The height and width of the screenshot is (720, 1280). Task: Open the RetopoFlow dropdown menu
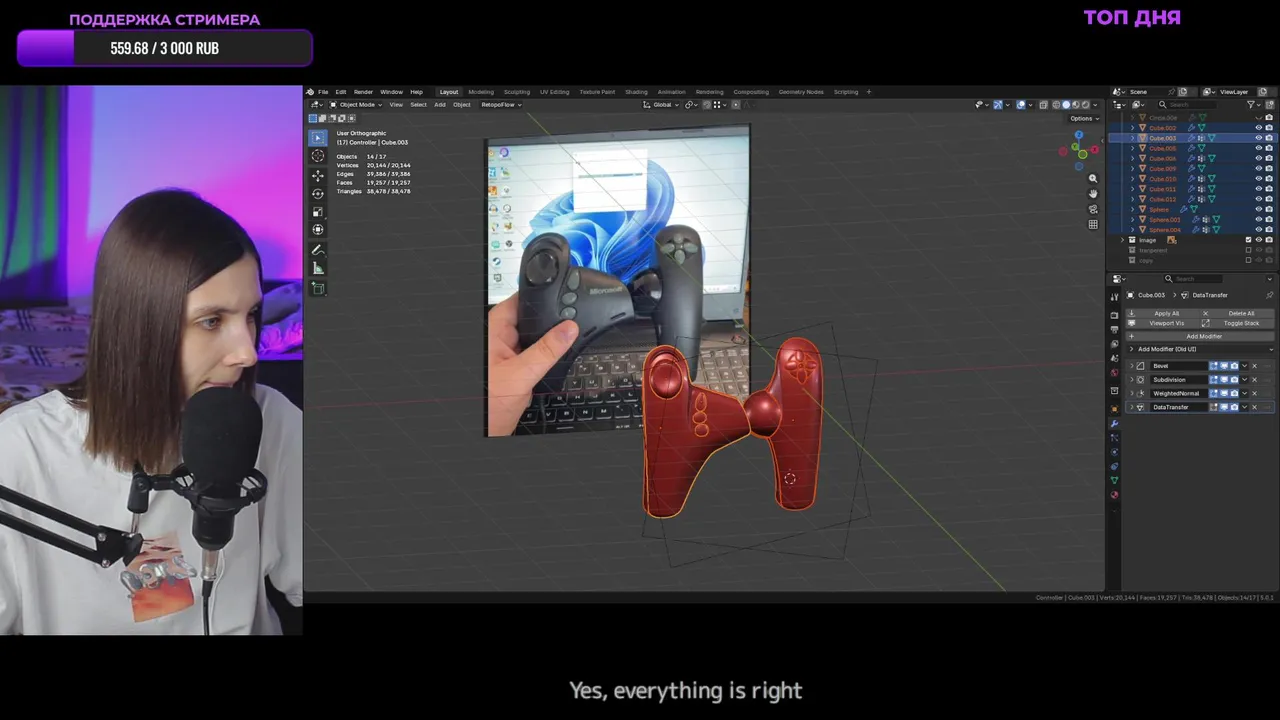point(499,104)
